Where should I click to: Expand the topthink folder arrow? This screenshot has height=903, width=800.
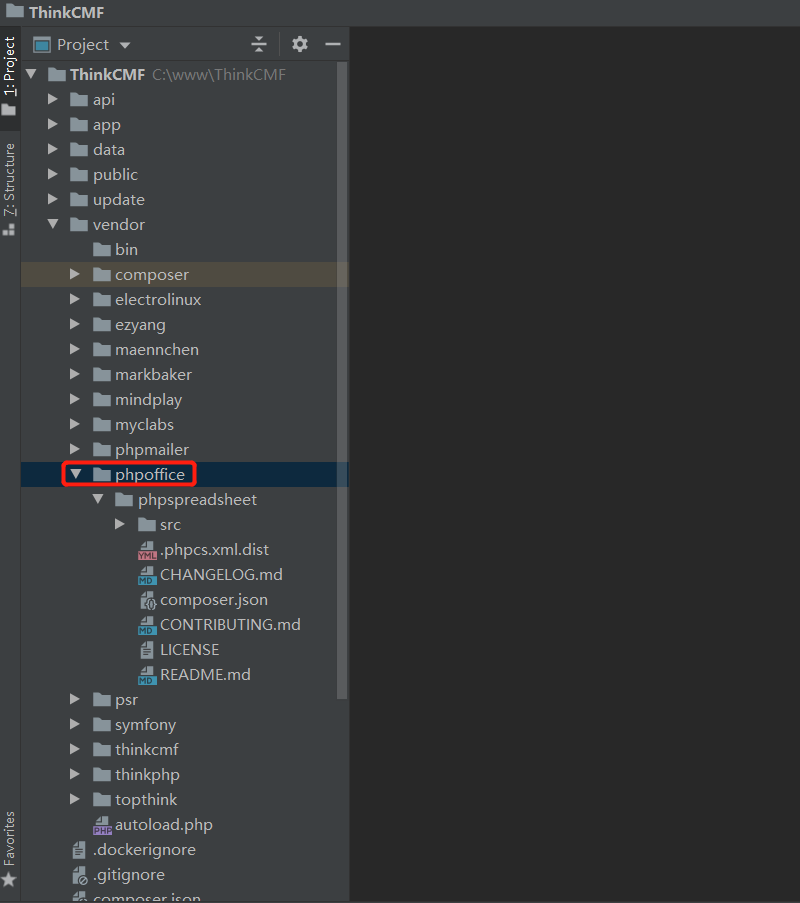(75, 799)
